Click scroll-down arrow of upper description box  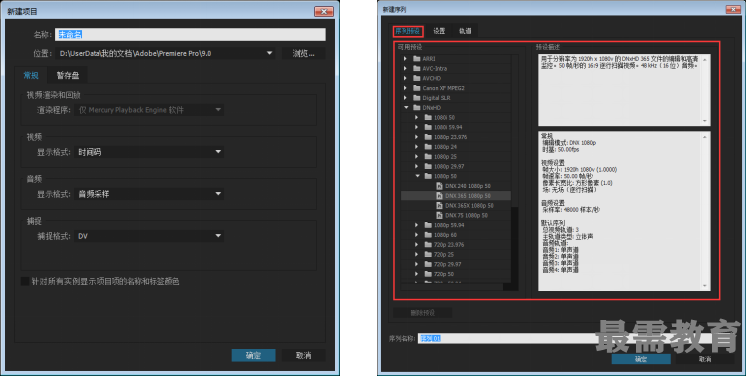pos(706,122)
